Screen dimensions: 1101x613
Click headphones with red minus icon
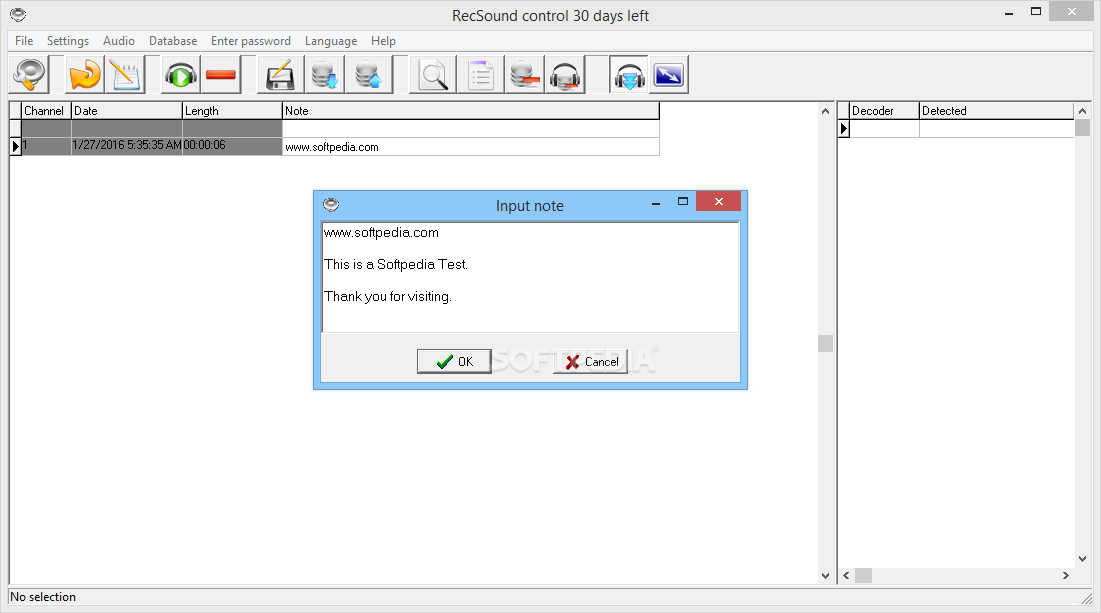pyautogui.click(x=565, y=74)
